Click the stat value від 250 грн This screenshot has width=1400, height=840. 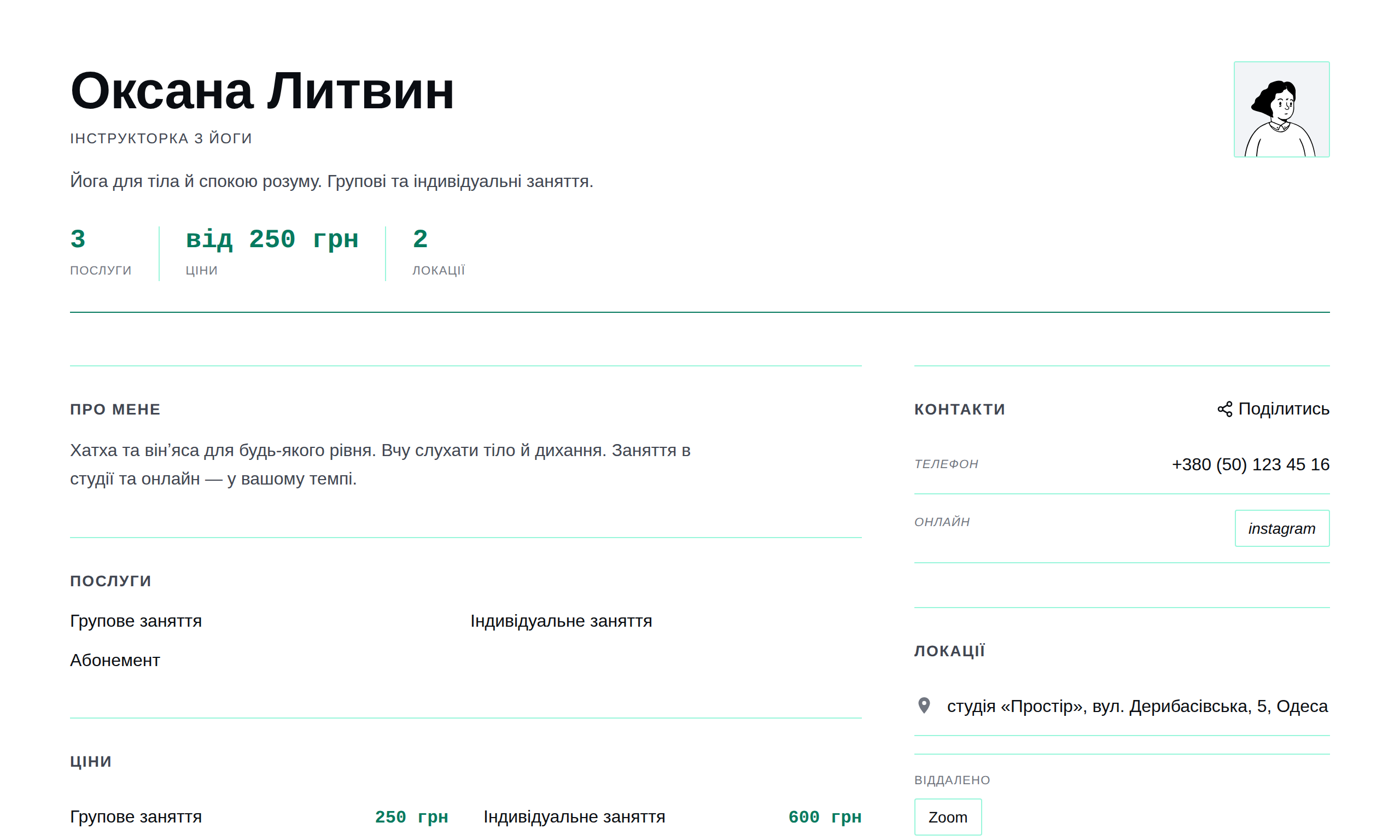pyautogui.click(x=272, y=239)
